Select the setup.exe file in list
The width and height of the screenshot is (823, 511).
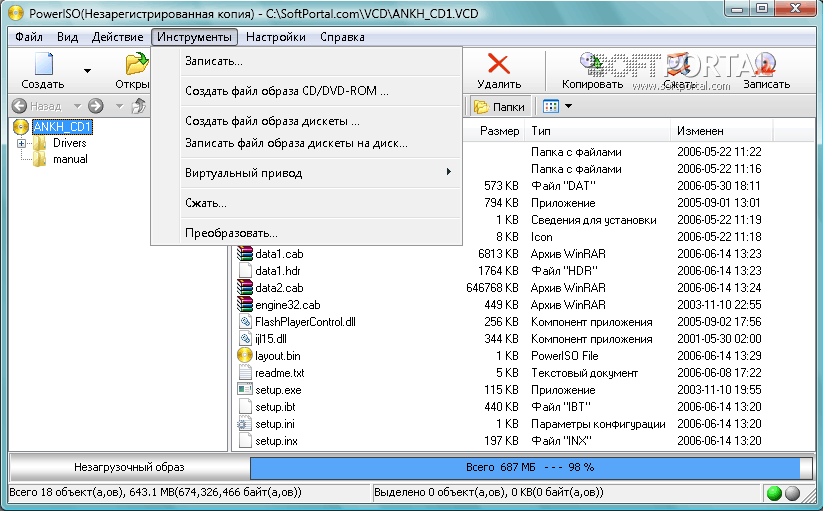coord(277,390)
